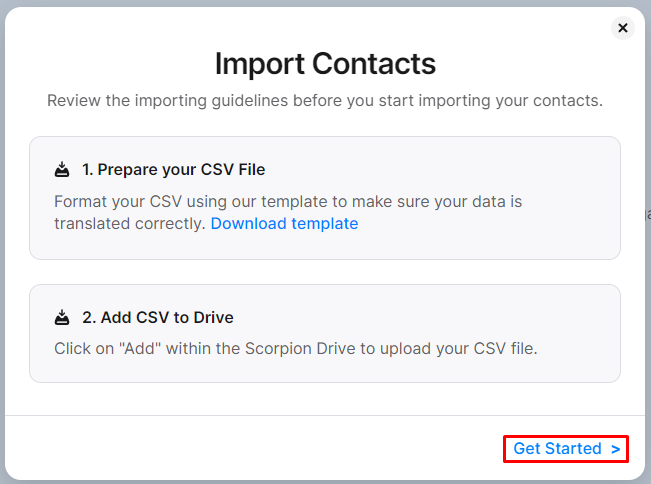Image resolution: width=651 pixels, height=484 pixels.
Task: Click the 'translated correctly.' text before the link
Action: pyautogui.click(x=130, y=224)
